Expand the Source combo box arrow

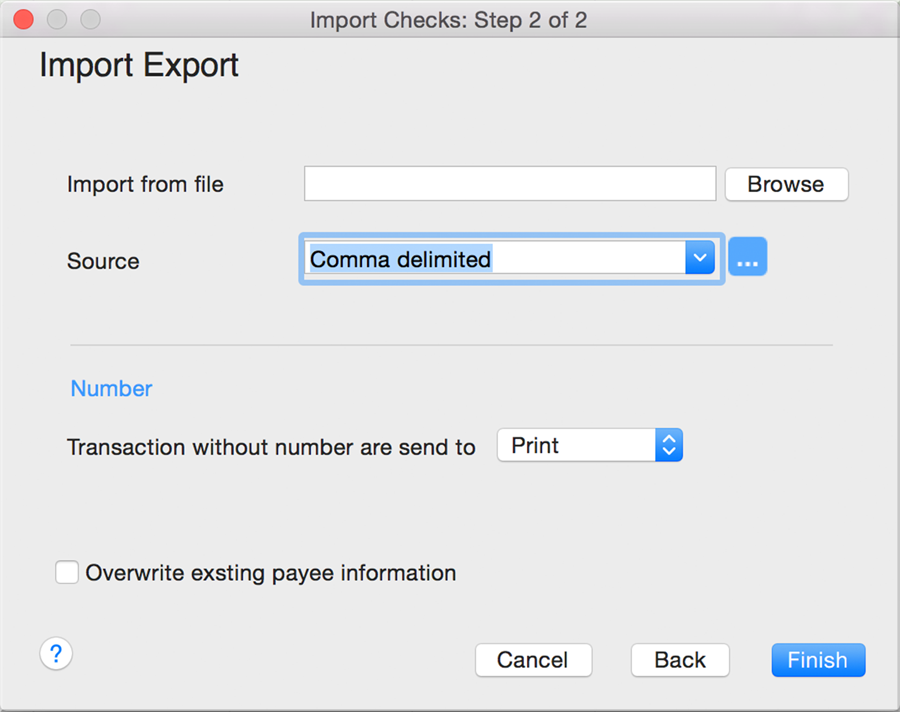tap(700, 257)
